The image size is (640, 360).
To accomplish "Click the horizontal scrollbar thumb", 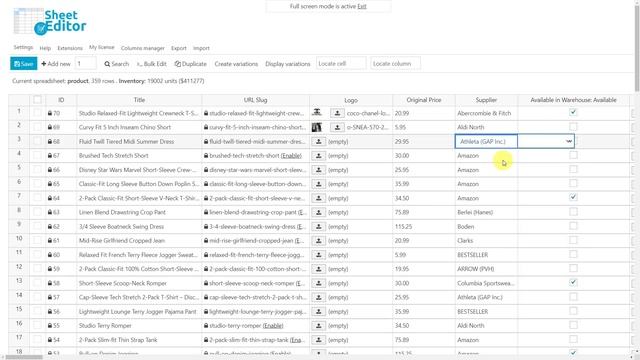I will pos(24,357).
